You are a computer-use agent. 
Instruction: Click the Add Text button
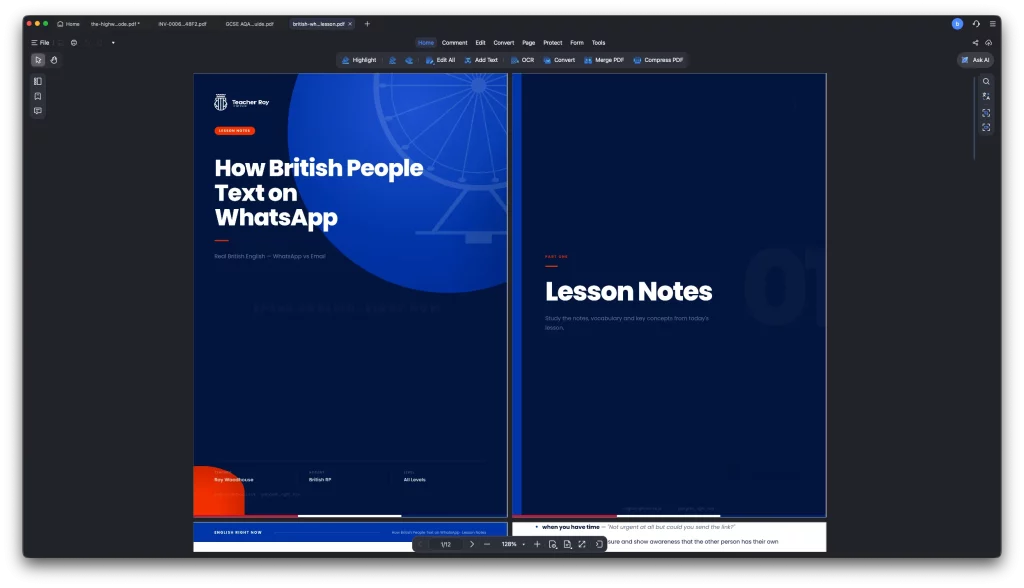481,60
